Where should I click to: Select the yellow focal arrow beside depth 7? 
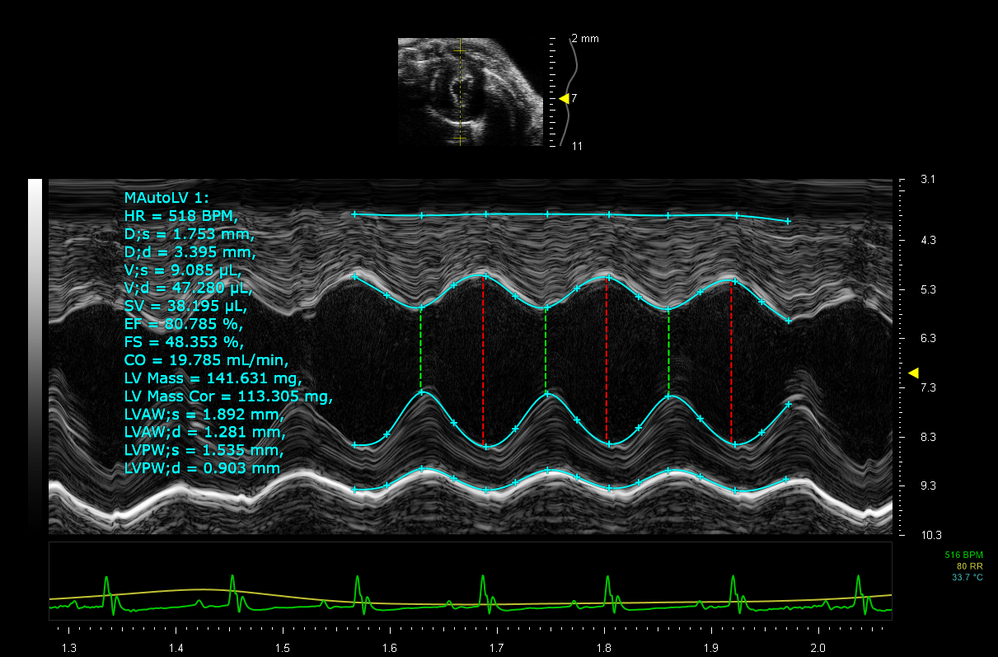coord(564,98)
